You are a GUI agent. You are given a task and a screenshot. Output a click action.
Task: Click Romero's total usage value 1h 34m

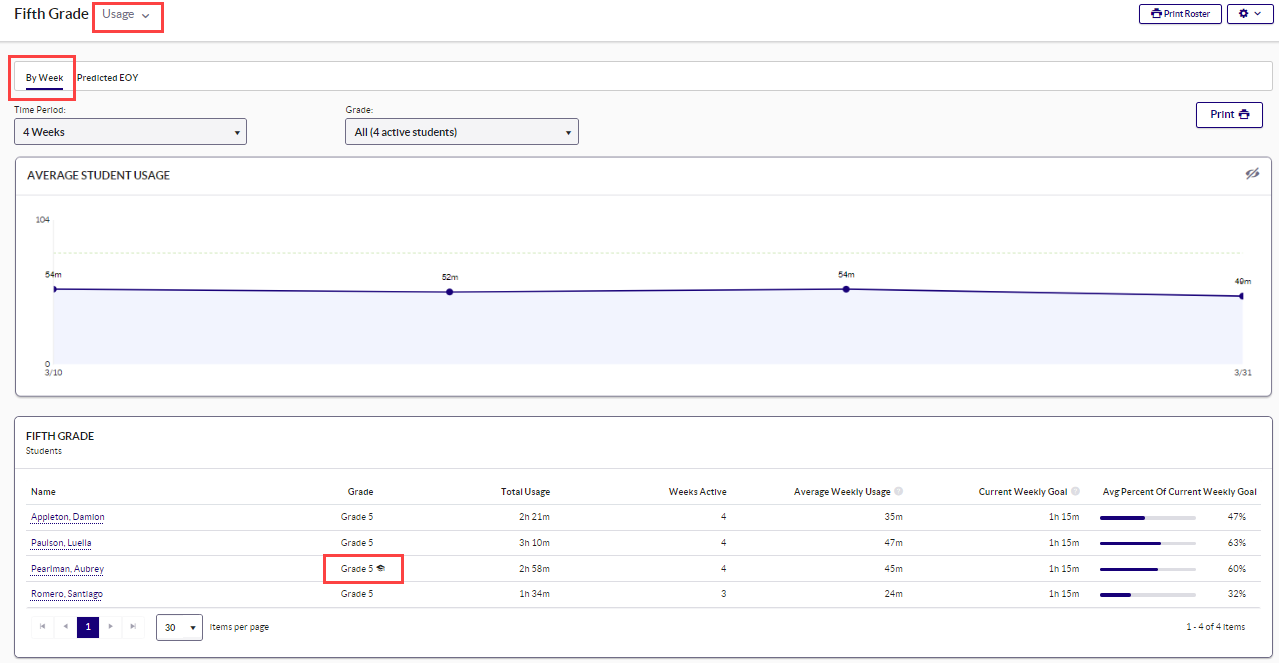pos(535,594)
